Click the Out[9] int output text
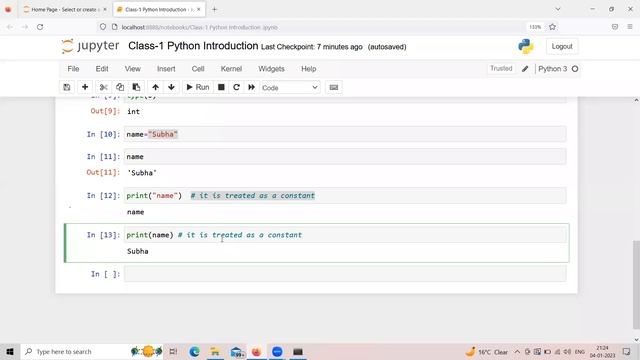 [133, 111]
